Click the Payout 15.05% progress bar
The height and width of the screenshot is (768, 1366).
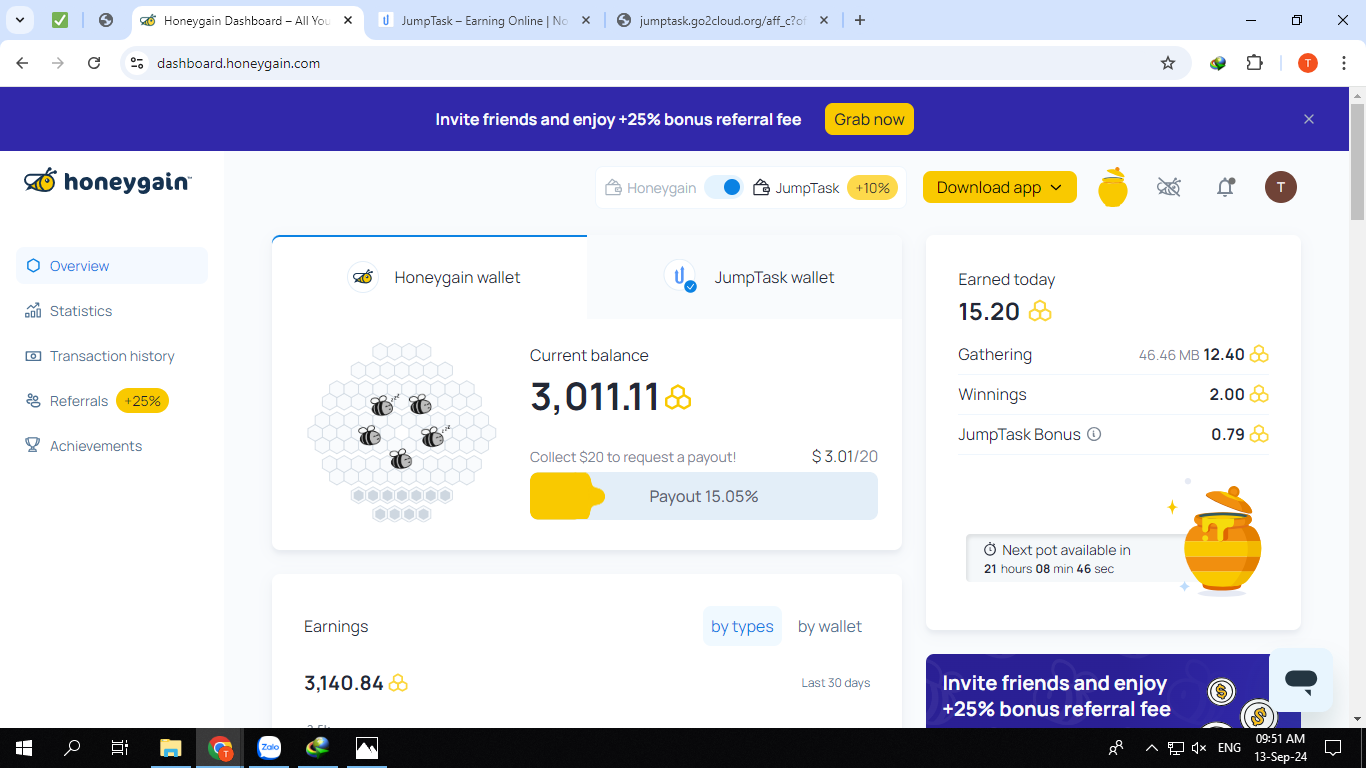(704, 496)
